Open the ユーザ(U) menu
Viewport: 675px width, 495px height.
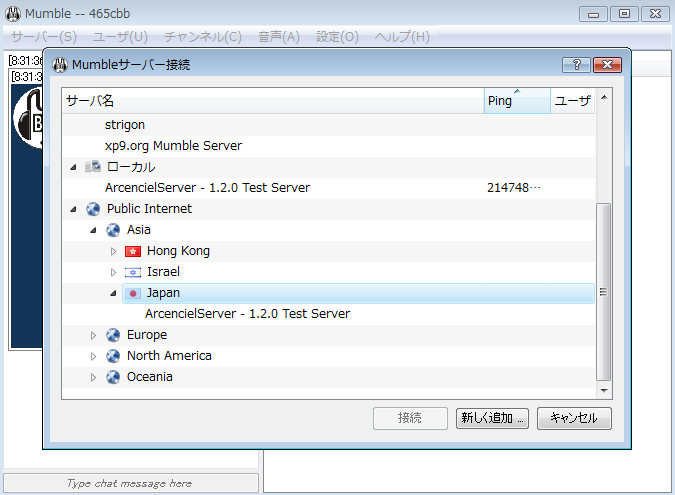[121, 37]
